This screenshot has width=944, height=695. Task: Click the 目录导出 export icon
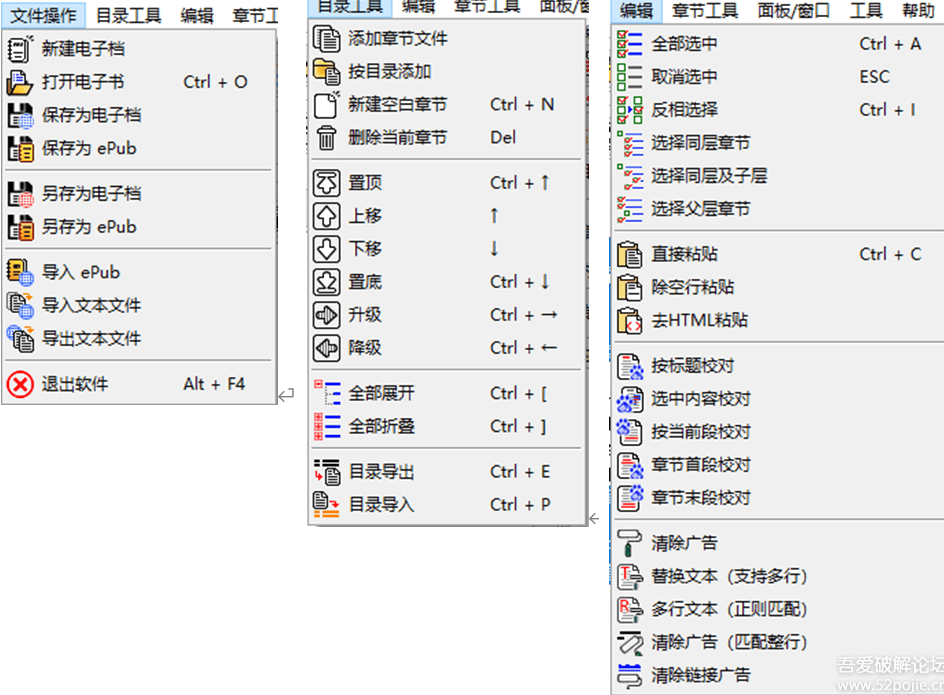(327, 472)
